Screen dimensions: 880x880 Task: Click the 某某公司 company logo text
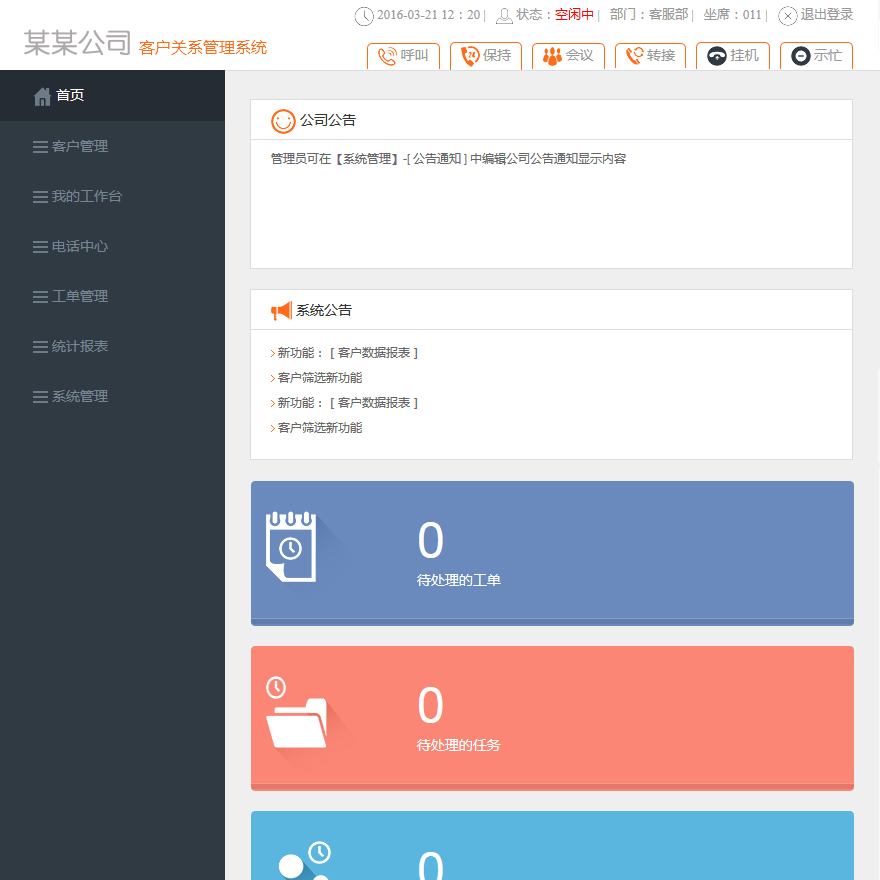[x=77, y=43]
